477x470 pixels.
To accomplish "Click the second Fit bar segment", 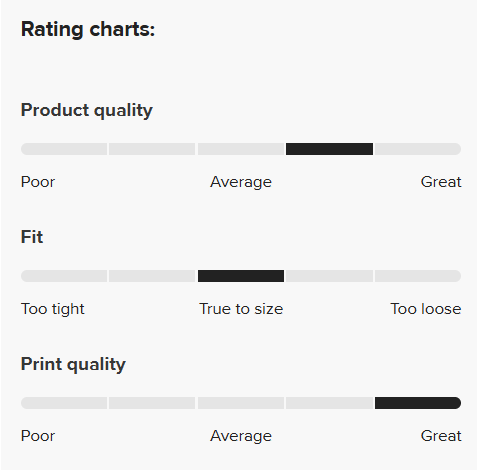I will click(x=152, y=276).
